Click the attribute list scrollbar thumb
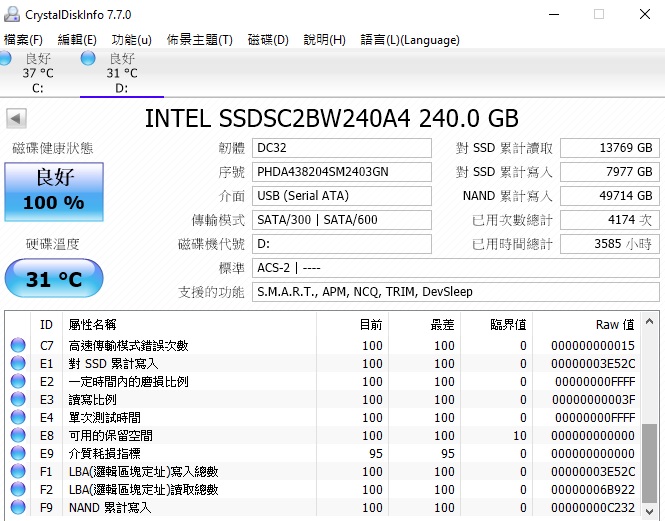Viewport: 665px width, 521px height. click(x=649, y=463)
